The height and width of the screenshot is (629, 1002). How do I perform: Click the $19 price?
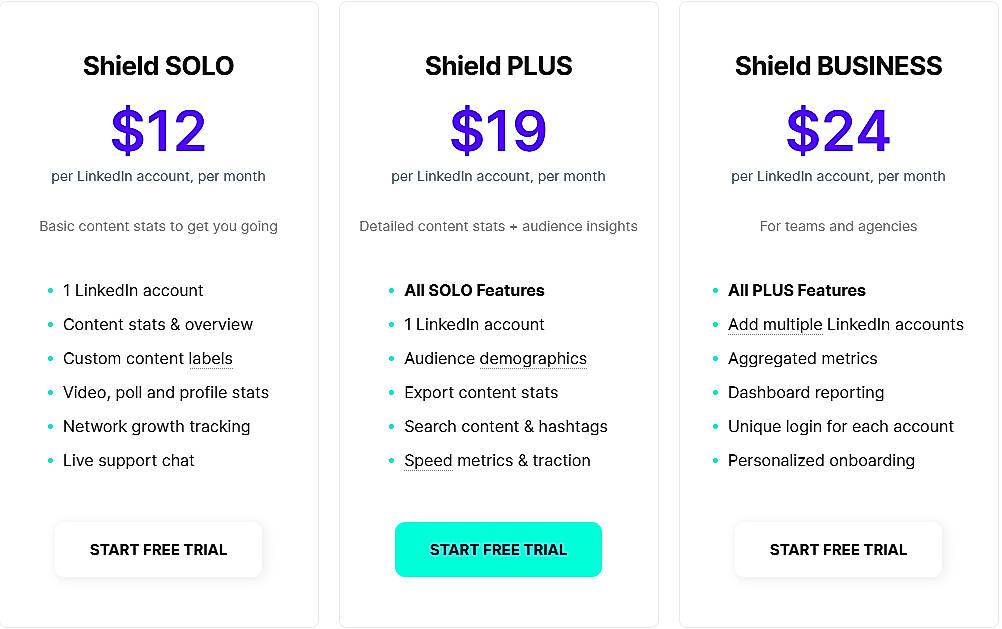498,130
